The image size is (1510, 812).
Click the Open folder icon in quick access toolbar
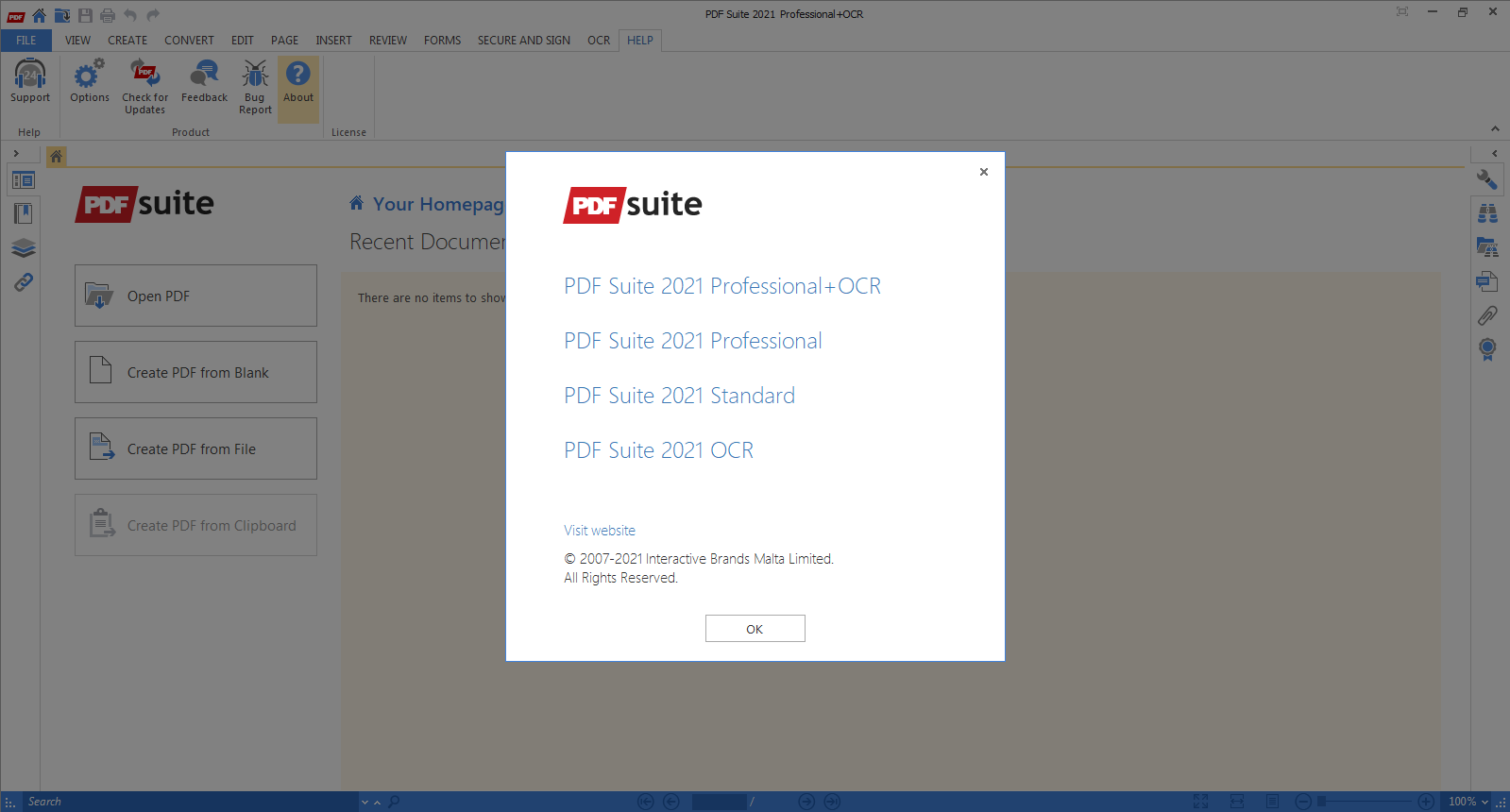pos(62,14)
